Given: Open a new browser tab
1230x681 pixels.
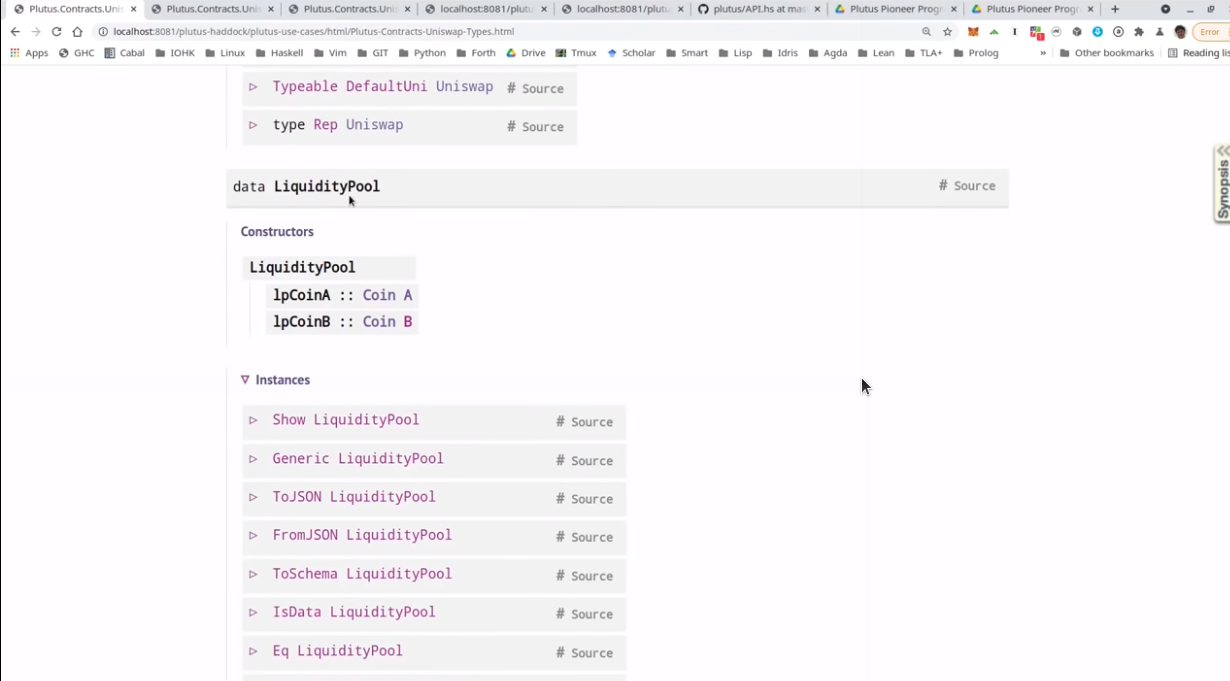Looking at the screenshot, I should (x=1115, y=9).
